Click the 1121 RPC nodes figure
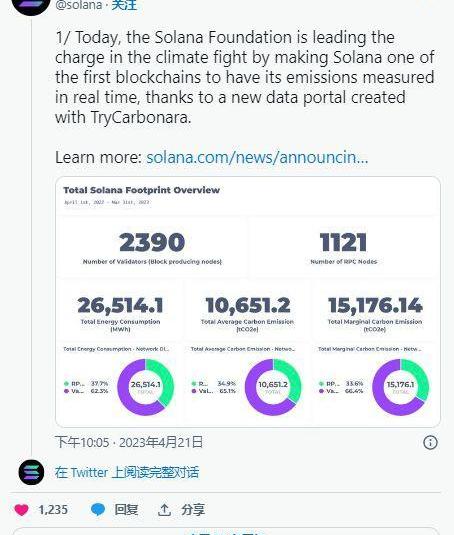The height and width of the screenshot is (535, 454). [x=343, y=242]
